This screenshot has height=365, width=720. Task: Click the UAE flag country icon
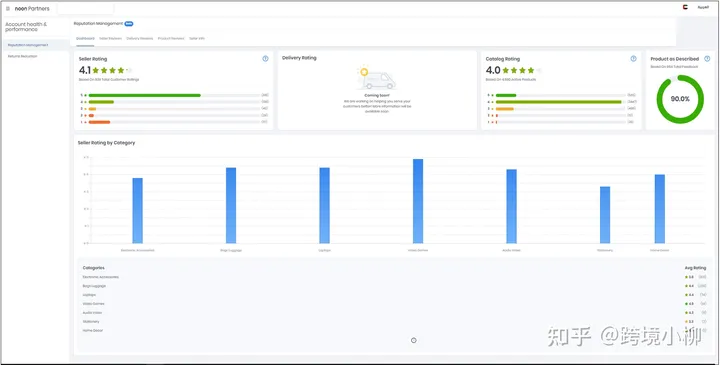[685, 7]
